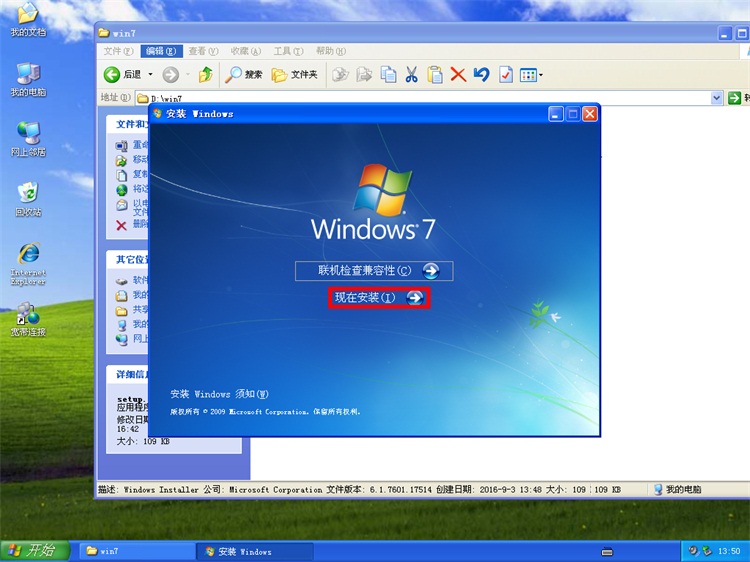The height and width of the screenshot is (562, 750).
Task: Open the Back button history dropdown
Action: 150,75
